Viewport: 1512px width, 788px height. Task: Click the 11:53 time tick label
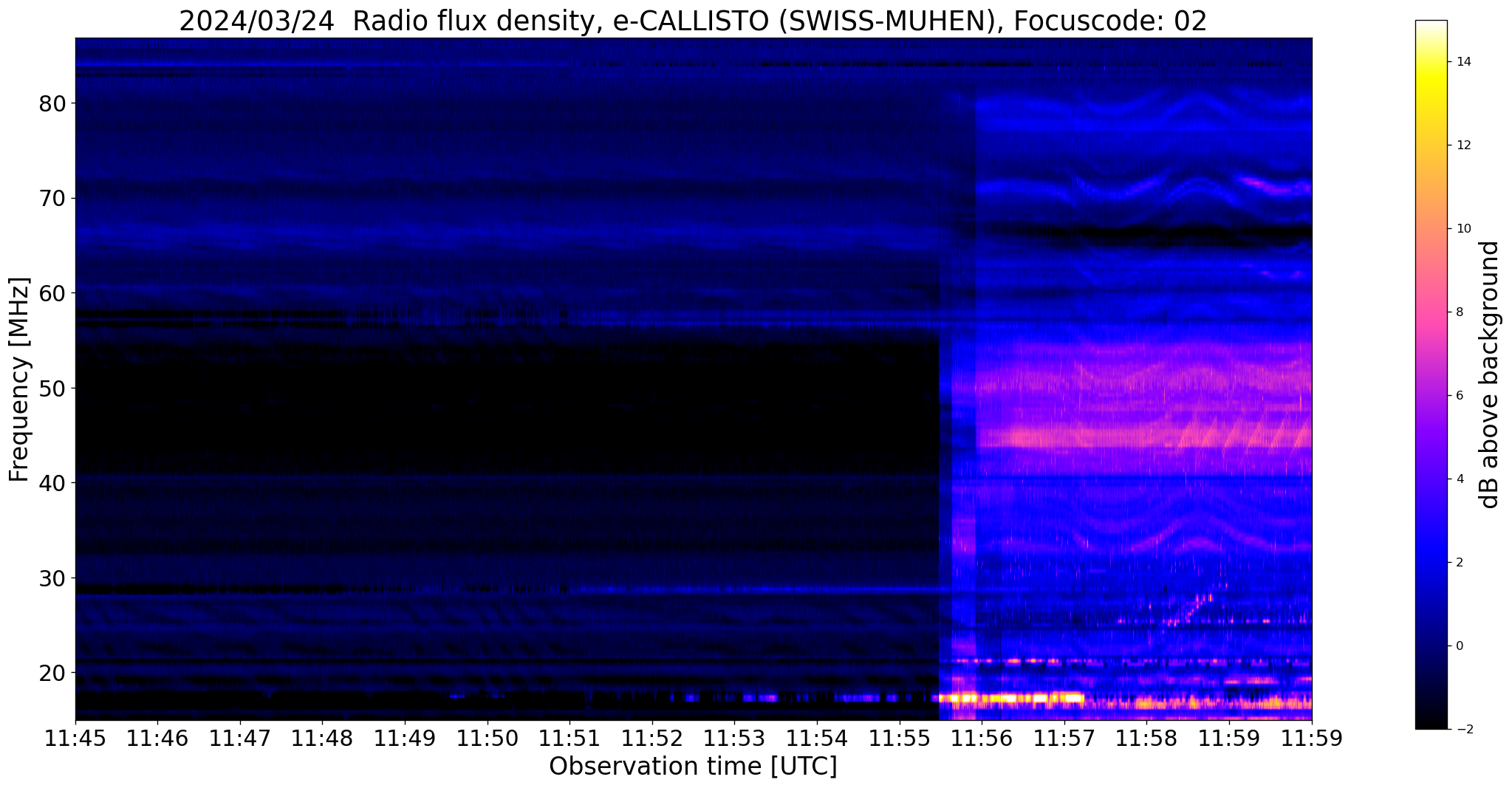click(x=734, y=739)
